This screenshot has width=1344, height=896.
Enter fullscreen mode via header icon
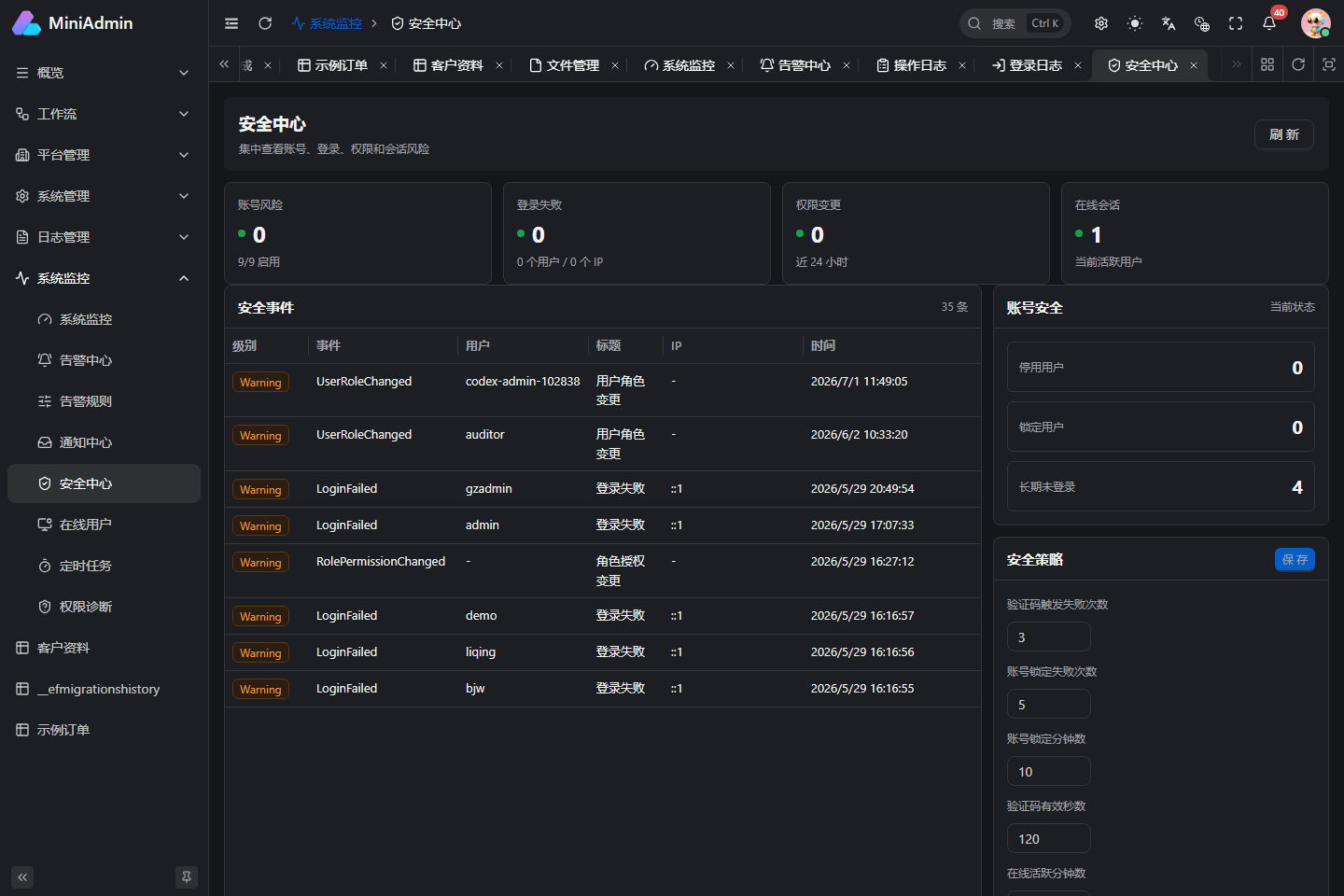1236,23
